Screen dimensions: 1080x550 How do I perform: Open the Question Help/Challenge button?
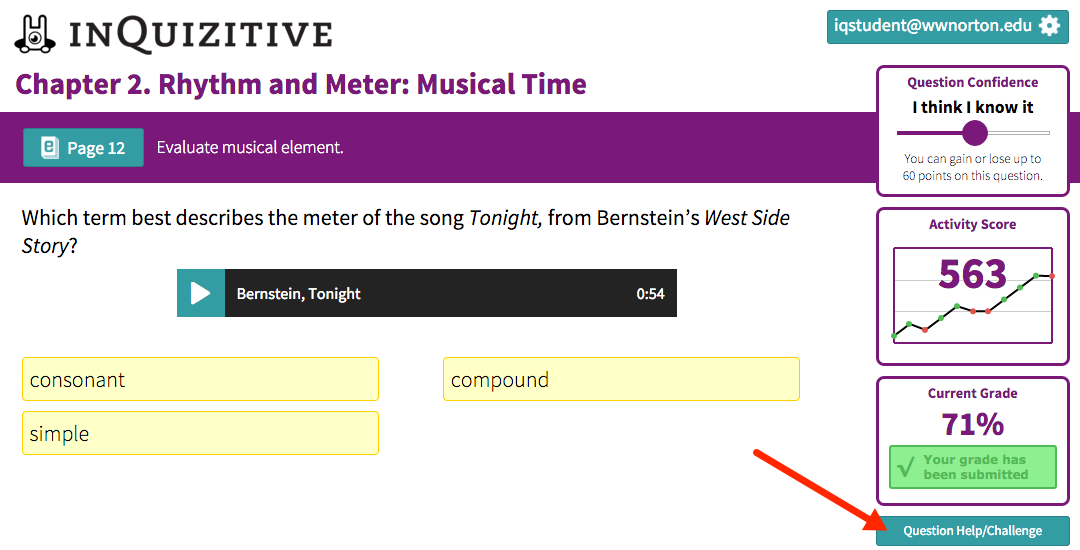tap(972, 531)
